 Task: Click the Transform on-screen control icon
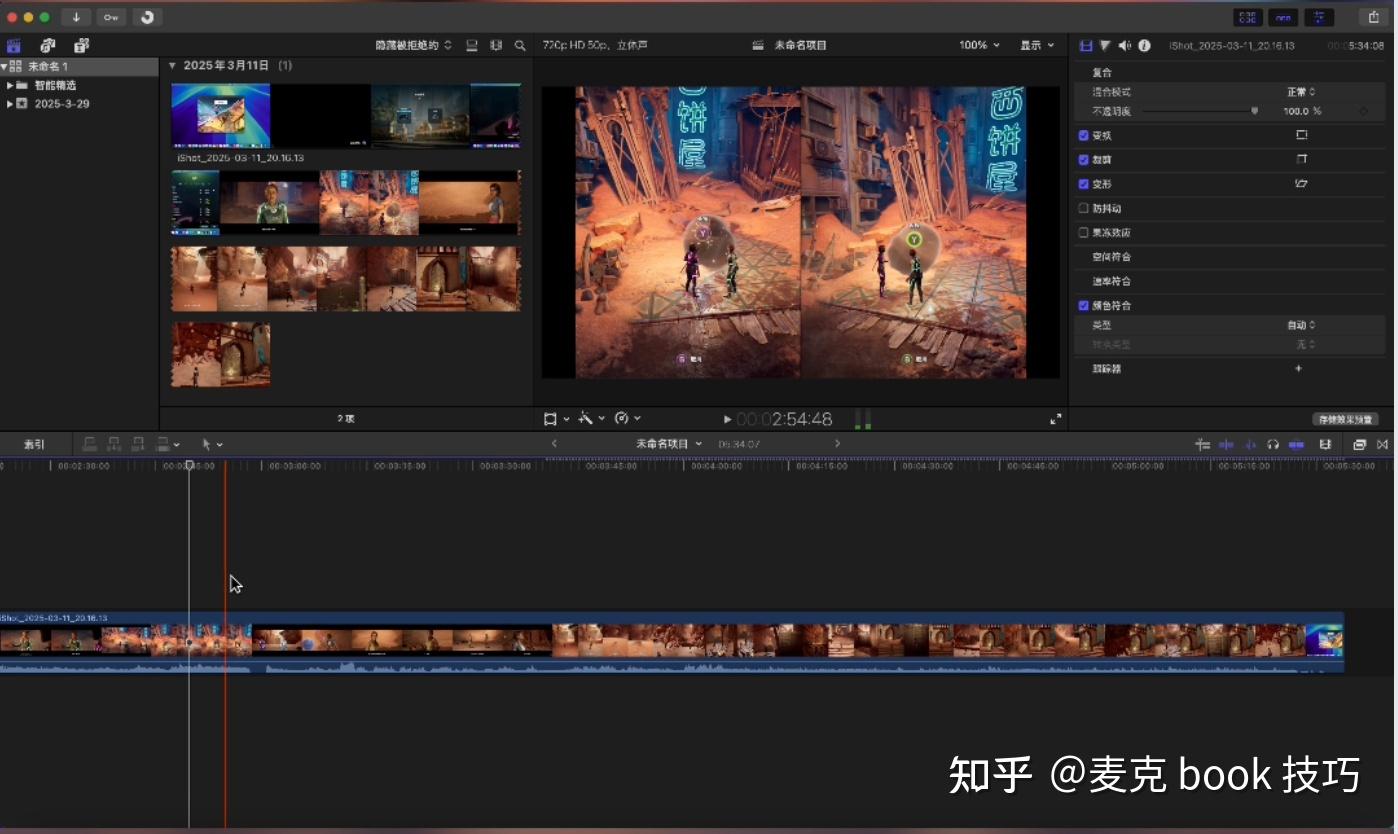click(x=1301, y=134)
